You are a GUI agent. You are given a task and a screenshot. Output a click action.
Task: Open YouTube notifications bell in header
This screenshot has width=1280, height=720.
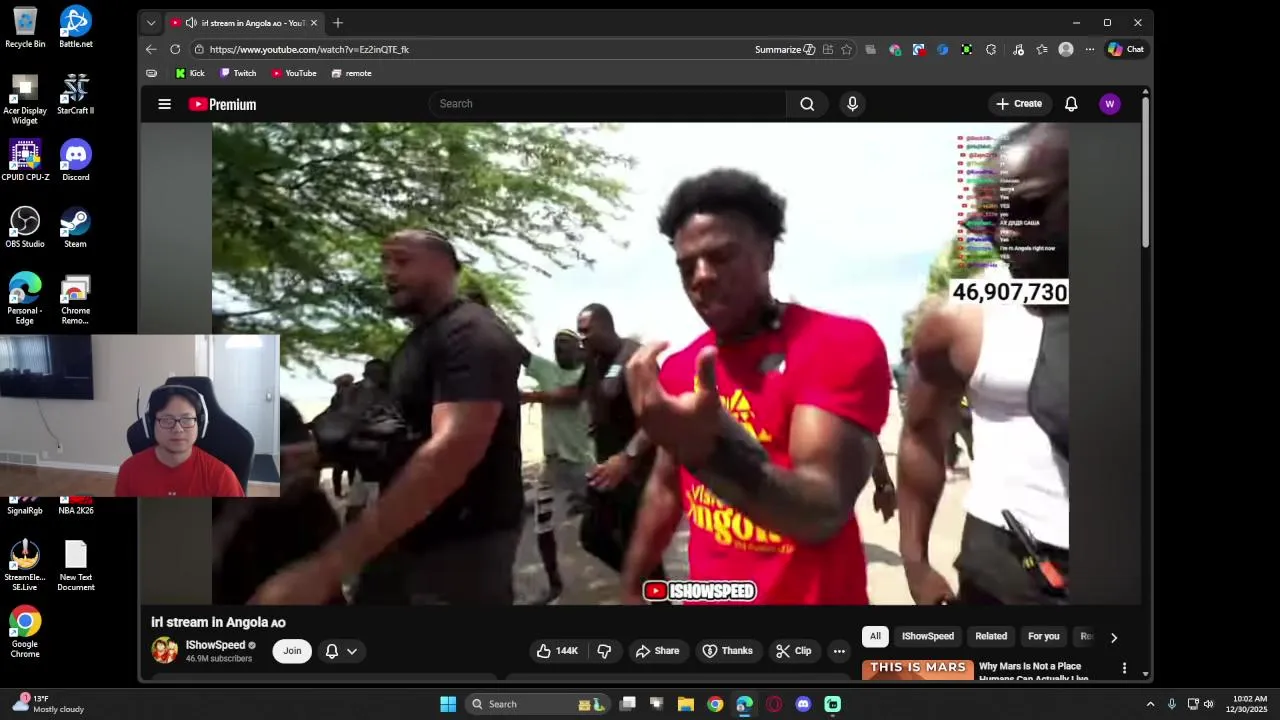tap(1071, 104)
